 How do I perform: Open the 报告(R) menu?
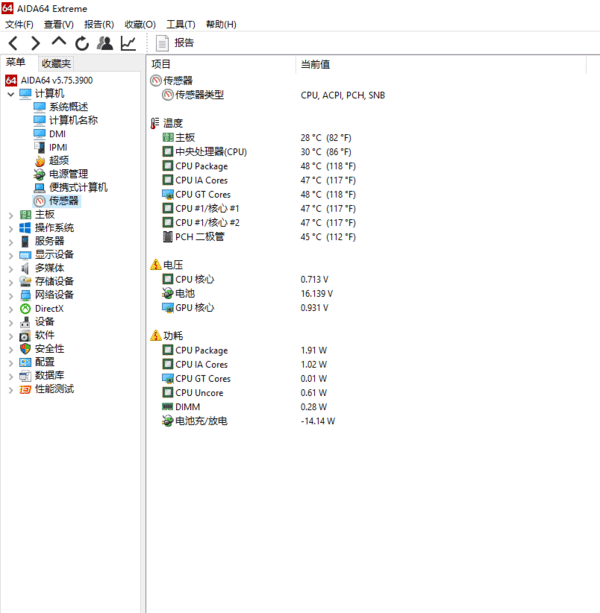(99, 24)
